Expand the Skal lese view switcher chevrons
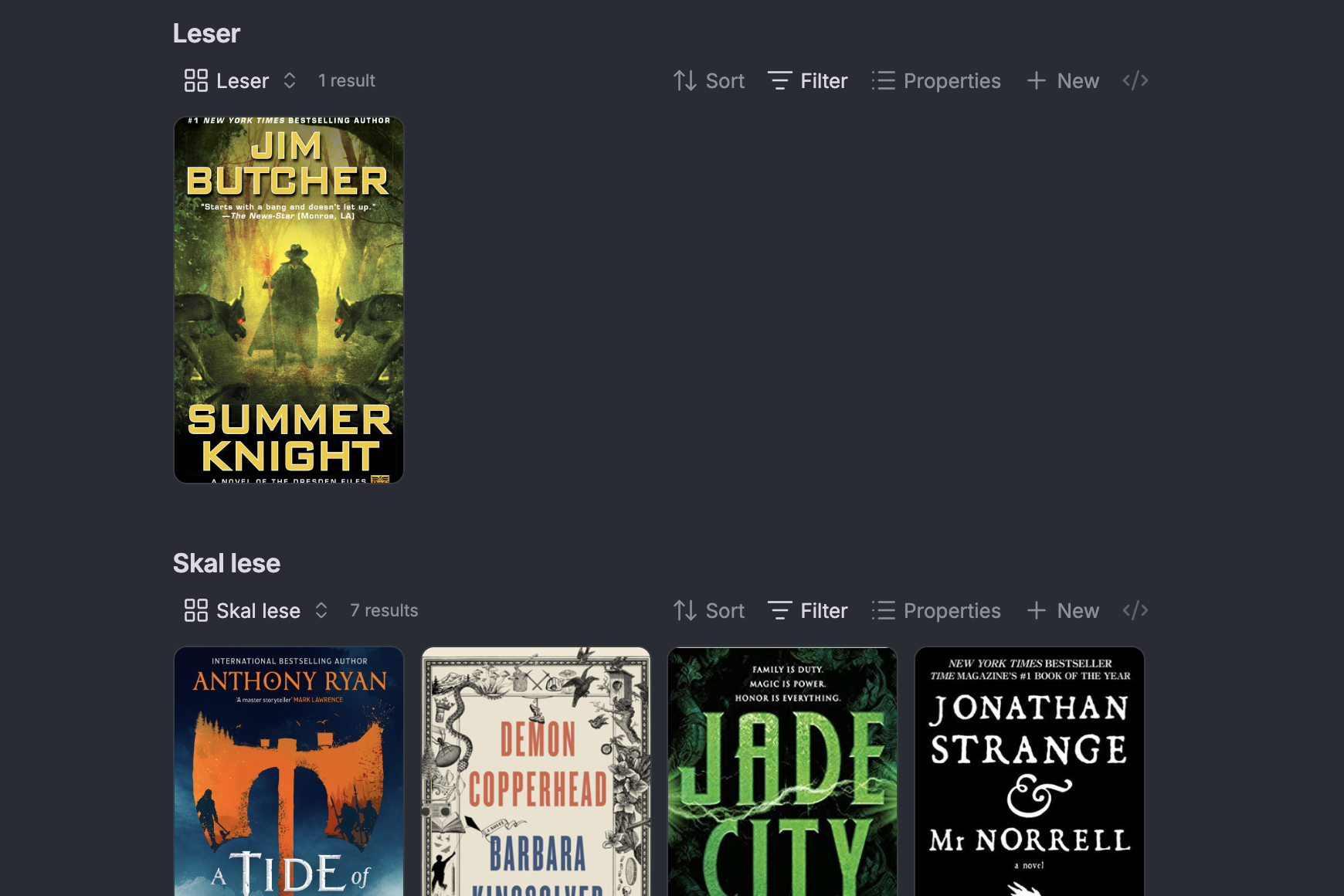The height and width of the screenshot is (896, 1344). point(321,610)
